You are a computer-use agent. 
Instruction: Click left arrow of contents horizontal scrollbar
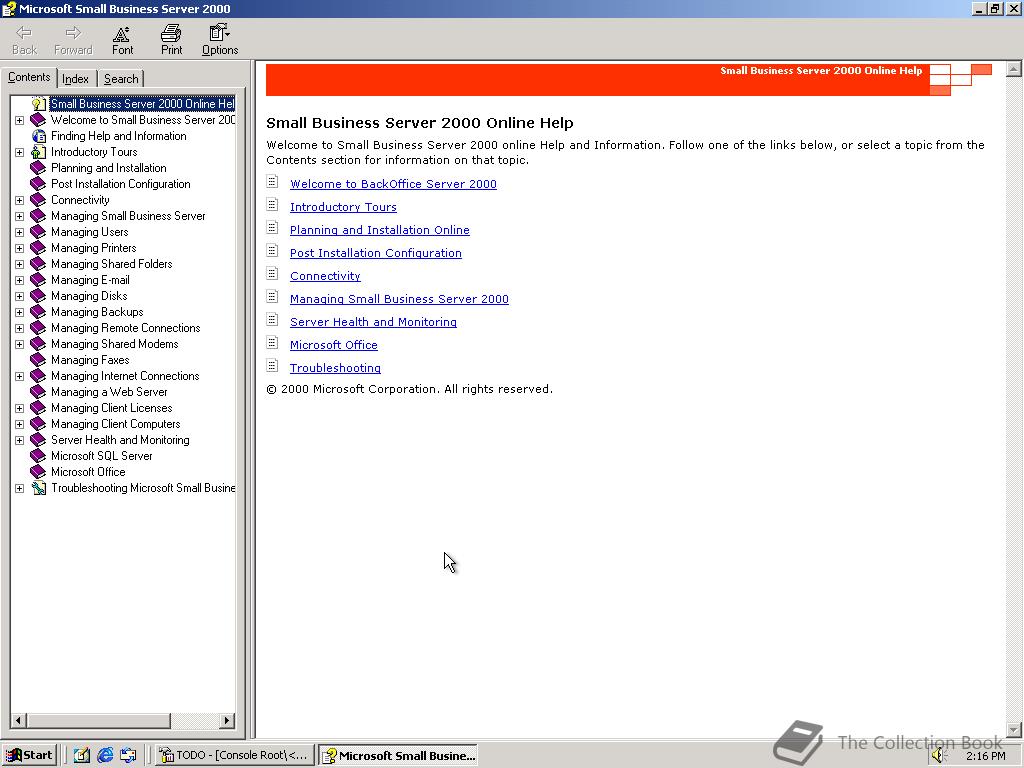coord(18,720)
